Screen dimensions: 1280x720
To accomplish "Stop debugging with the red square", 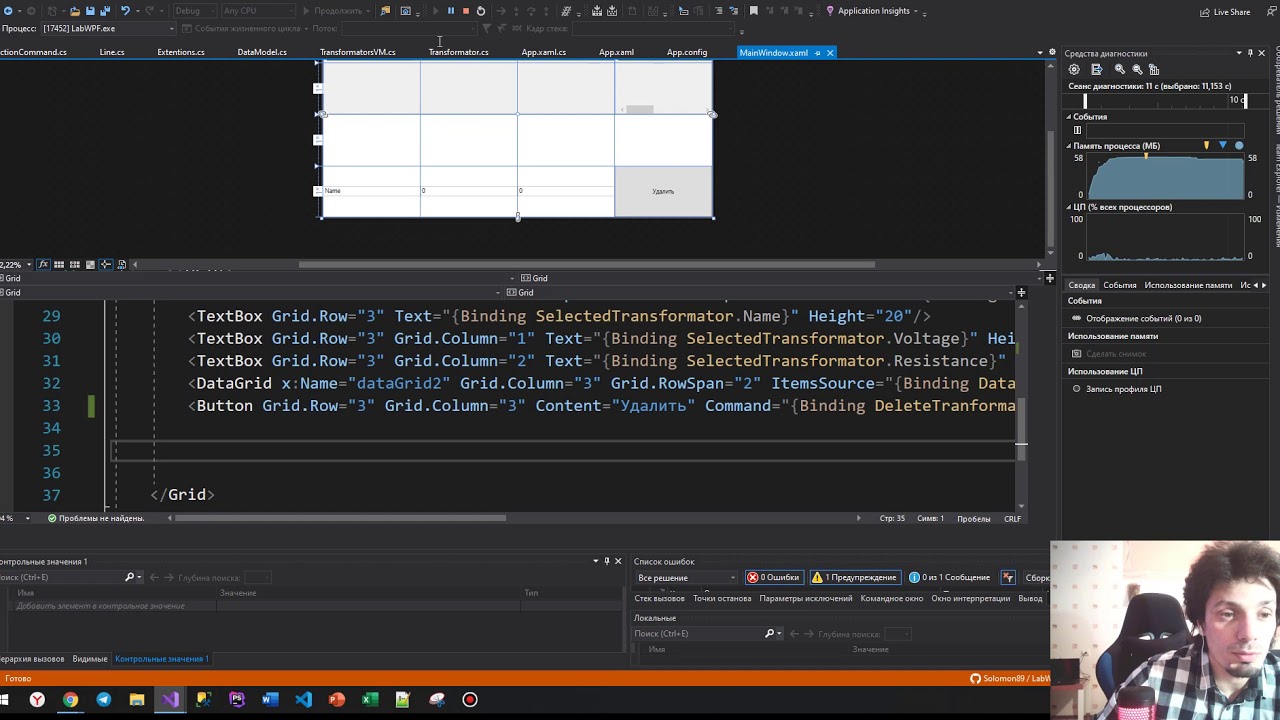I will pos(465,11).
